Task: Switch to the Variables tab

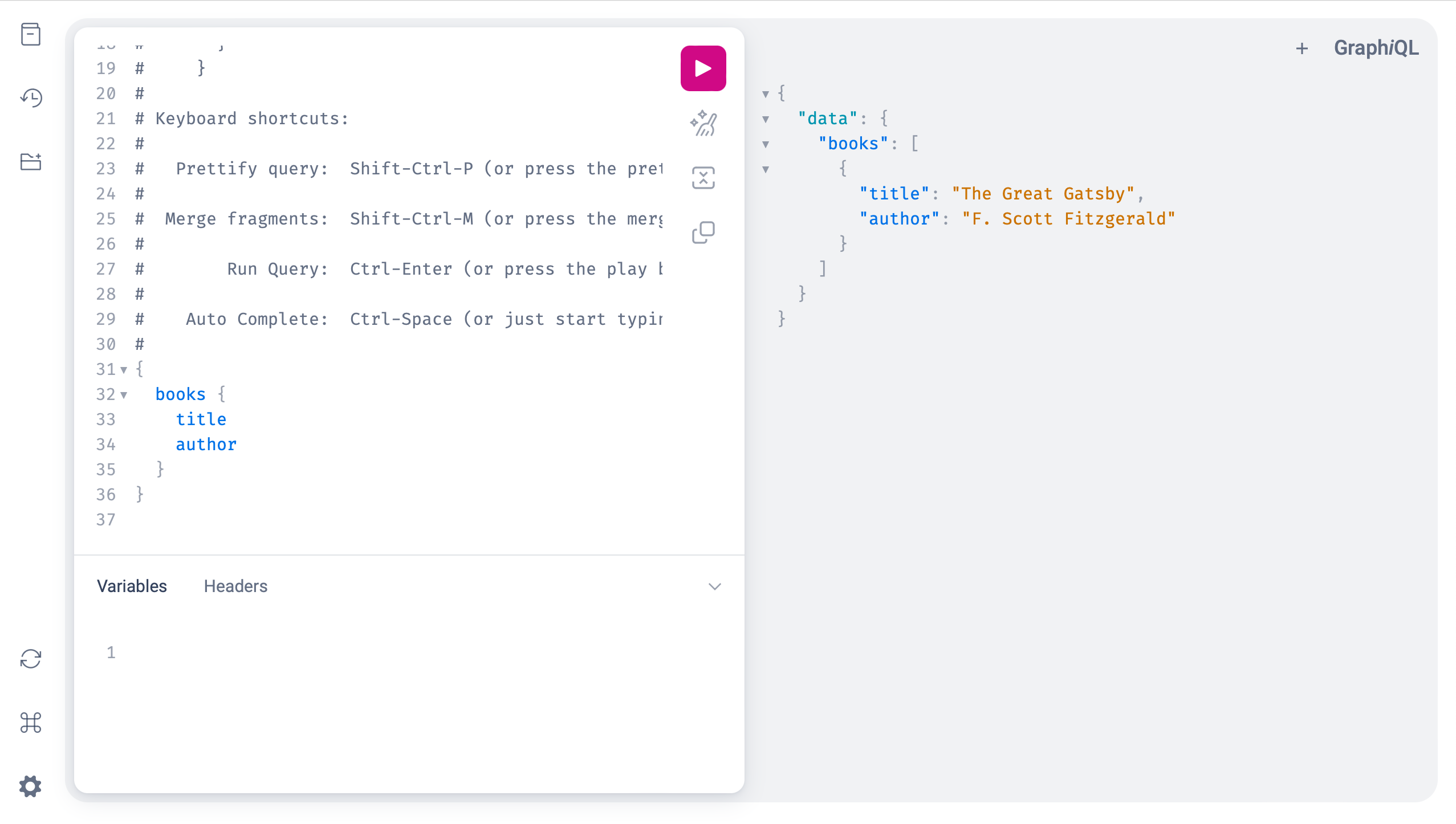Action: pyautogui.click(x=132, y=586)
